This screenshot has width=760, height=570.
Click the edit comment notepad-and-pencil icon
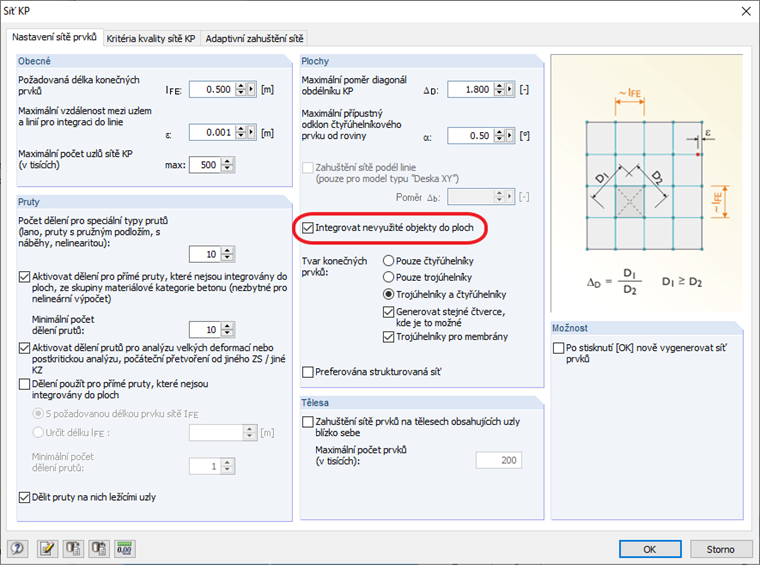click(x=48, y=548)
